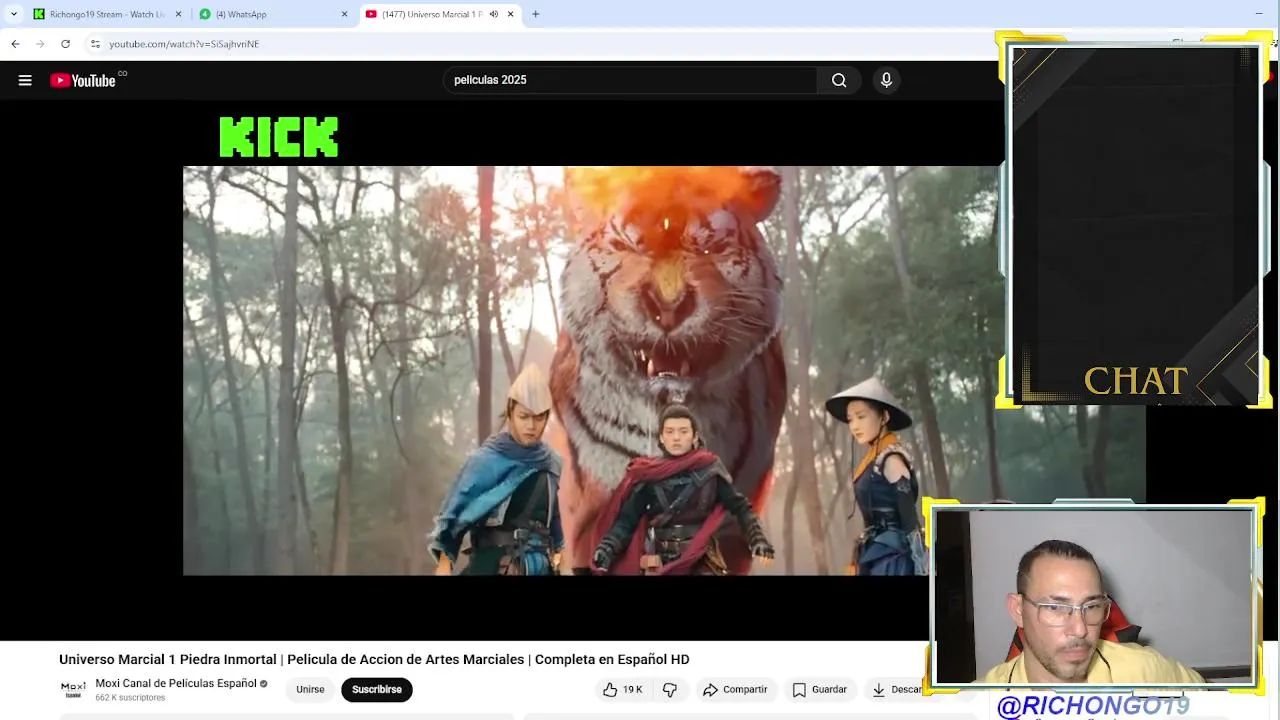Dislike the video with the thumbs-down
This screenshot has height=720, width=1280.
click(670, 689)
